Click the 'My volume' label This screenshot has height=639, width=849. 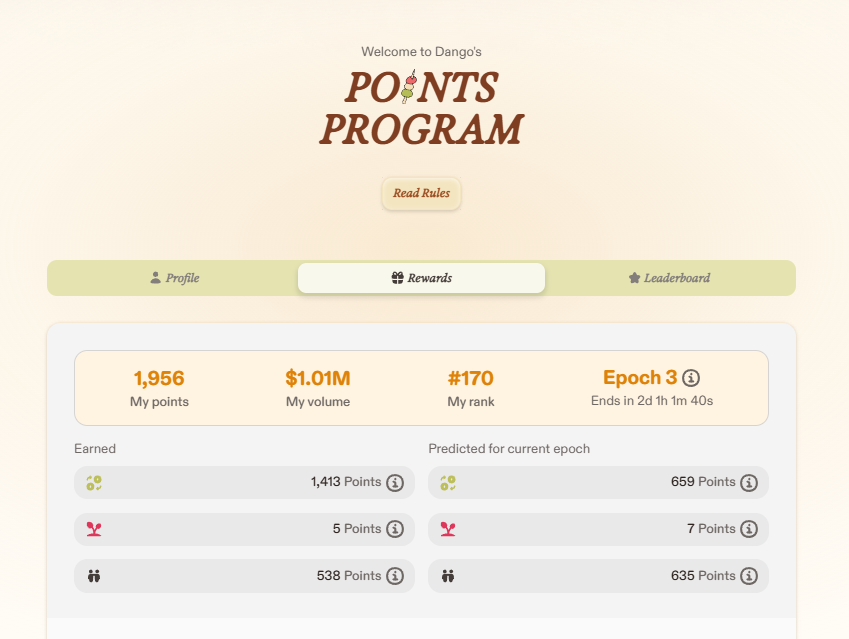[318, 402]
